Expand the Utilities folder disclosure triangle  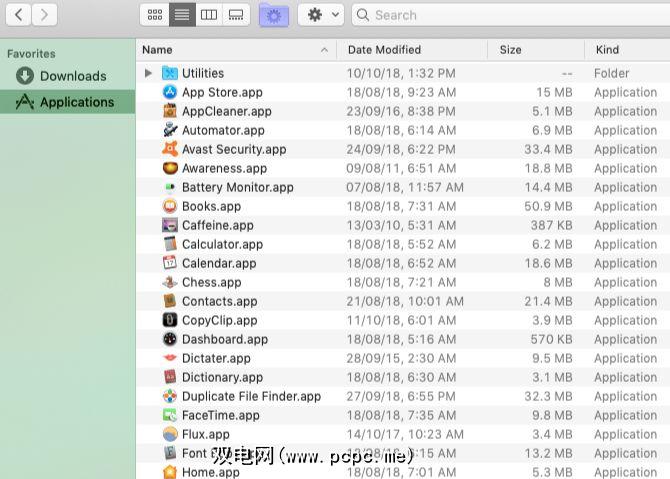pos(148,73)
